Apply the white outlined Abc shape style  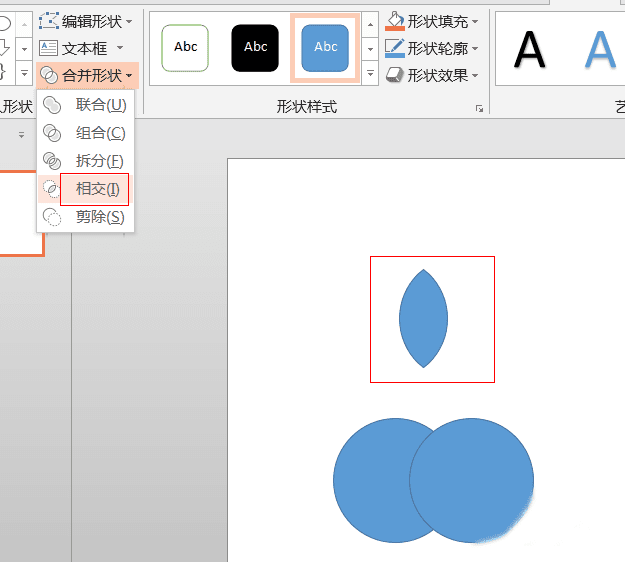pos(185,48)
